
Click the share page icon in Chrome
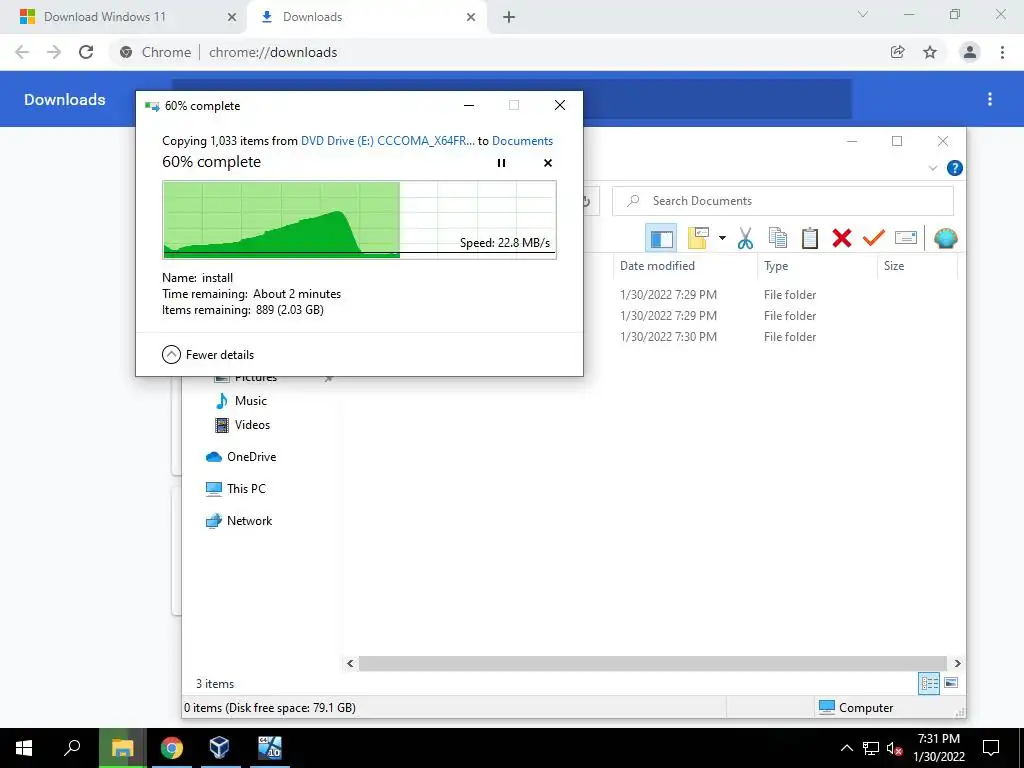[x=898, y=52]
